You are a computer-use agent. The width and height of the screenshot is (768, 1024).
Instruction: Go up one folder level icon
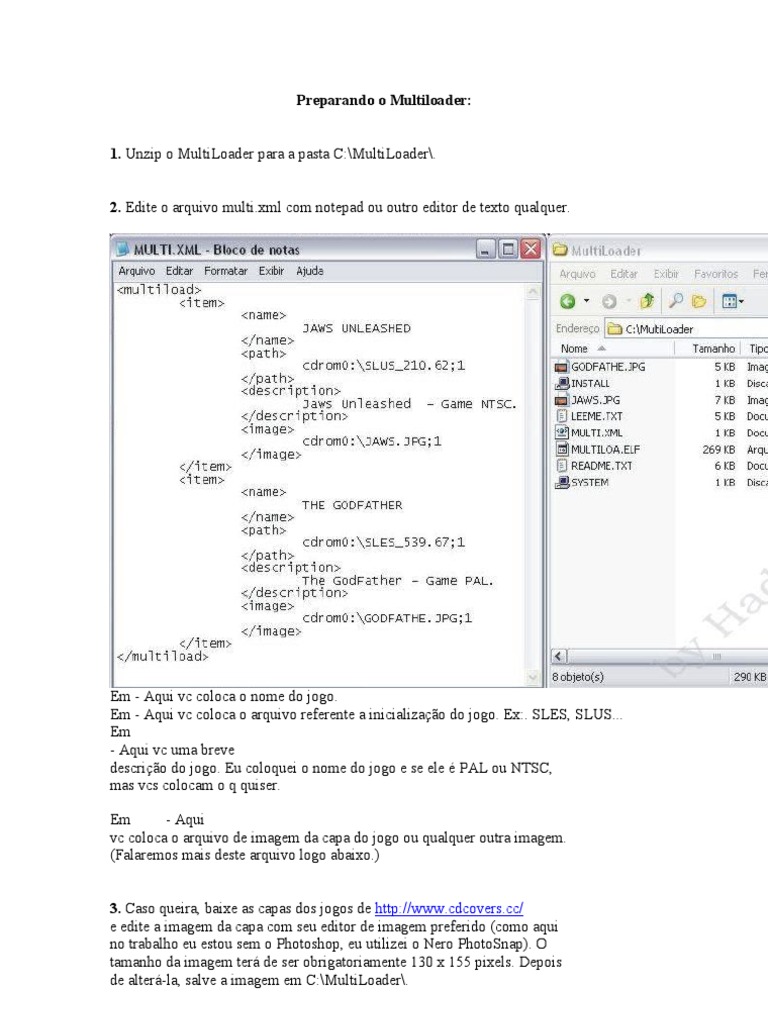[647, 301]
